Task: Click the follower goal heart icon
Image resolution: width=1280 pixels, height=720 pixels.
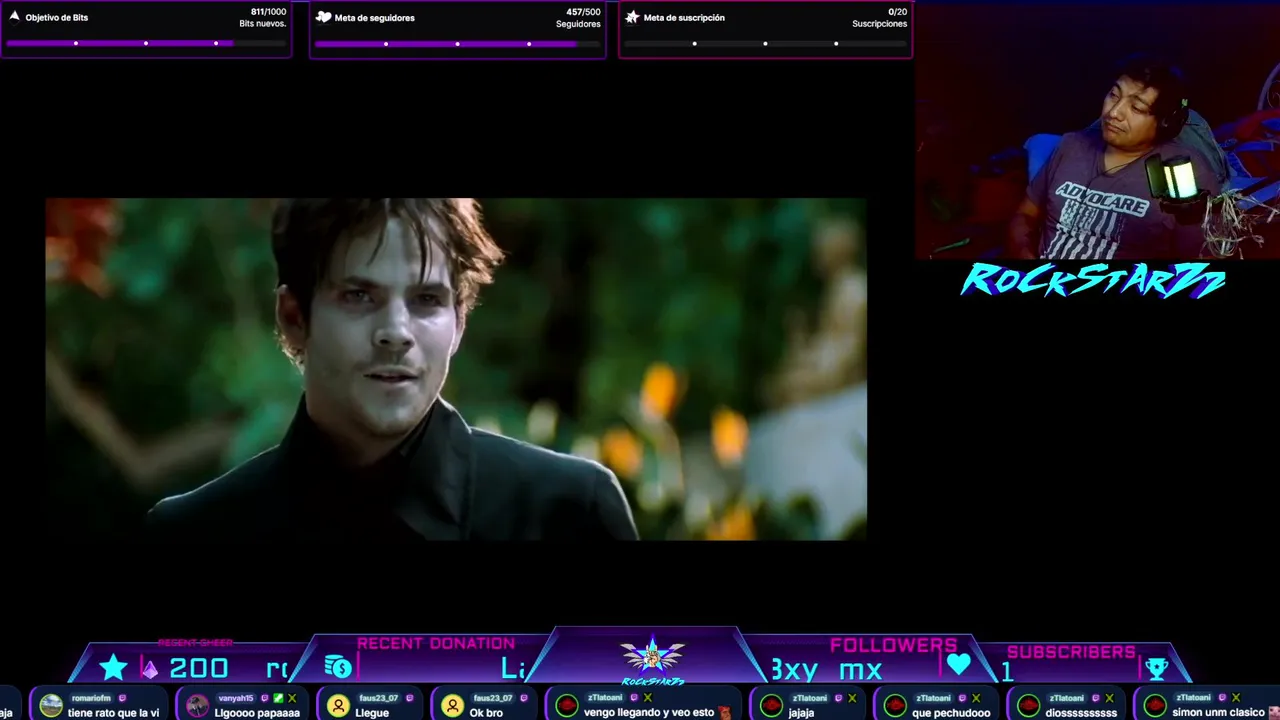Action: point(323,17)
